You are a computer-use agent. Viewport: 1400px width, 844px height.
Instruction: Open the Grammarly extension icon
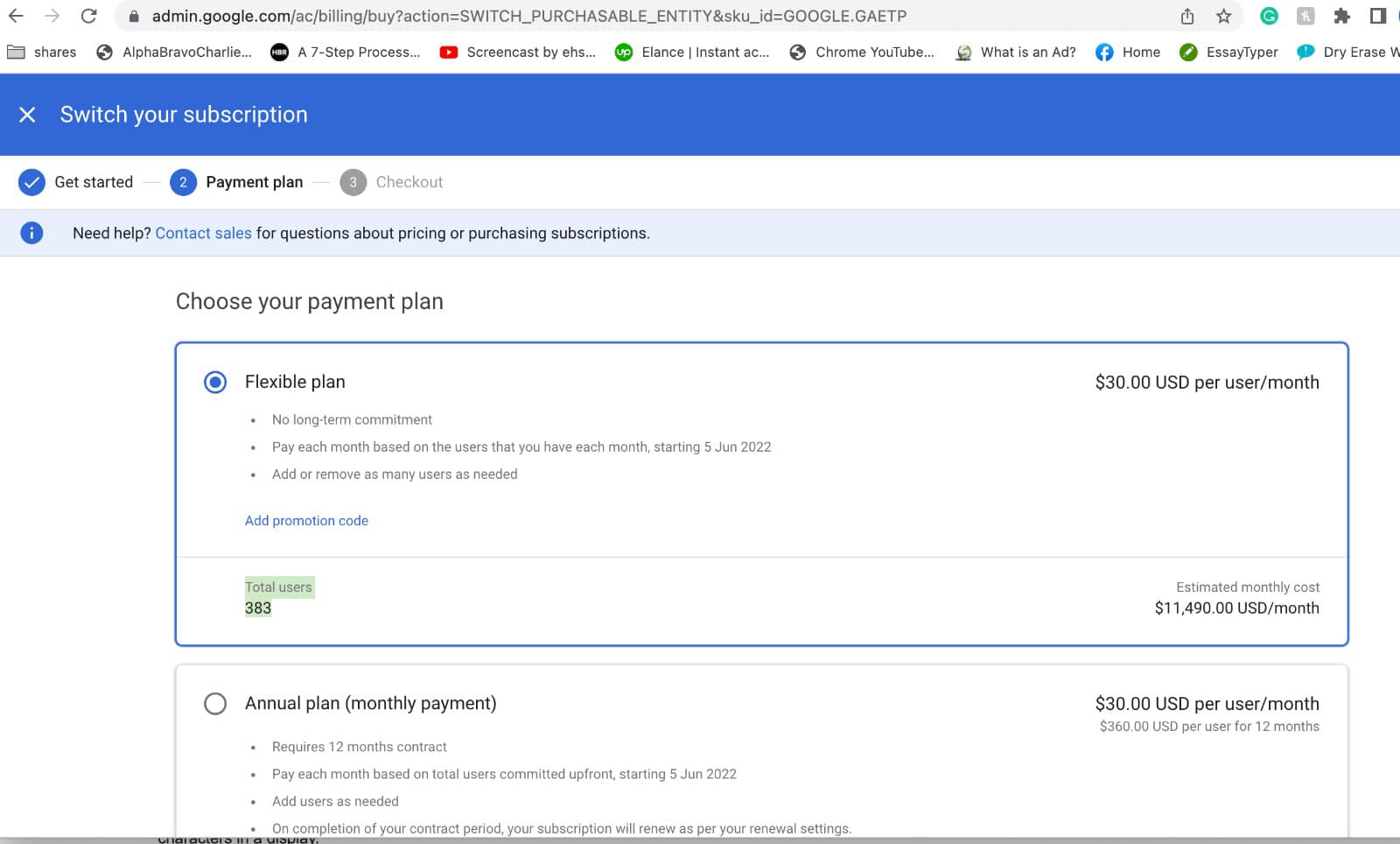tap(1269, 16)
